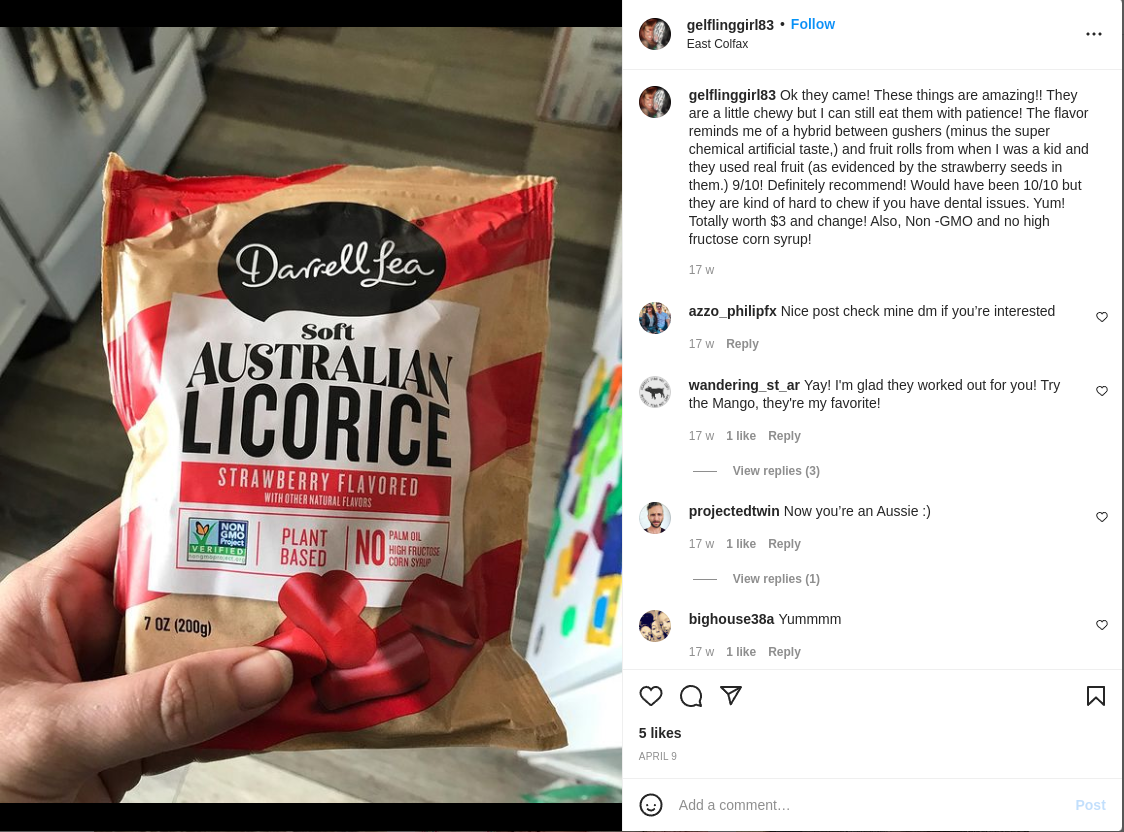Open the comment bubble icon
This screenshot has width=1124, height=832.
pyautogui.click(x=691, y=696)
